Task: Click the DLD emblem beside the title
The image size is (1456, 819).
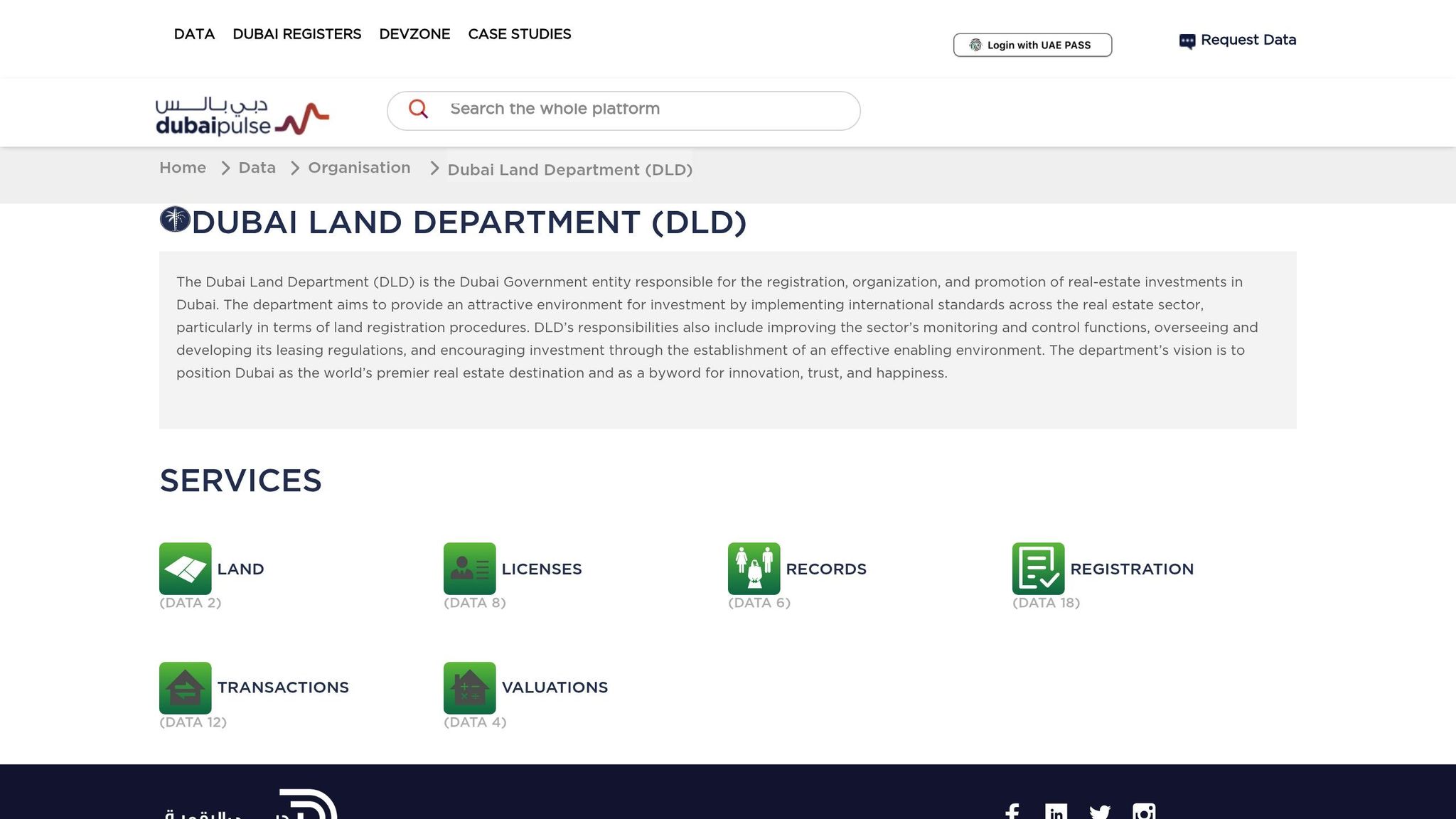Action: [x=175, y=220]
